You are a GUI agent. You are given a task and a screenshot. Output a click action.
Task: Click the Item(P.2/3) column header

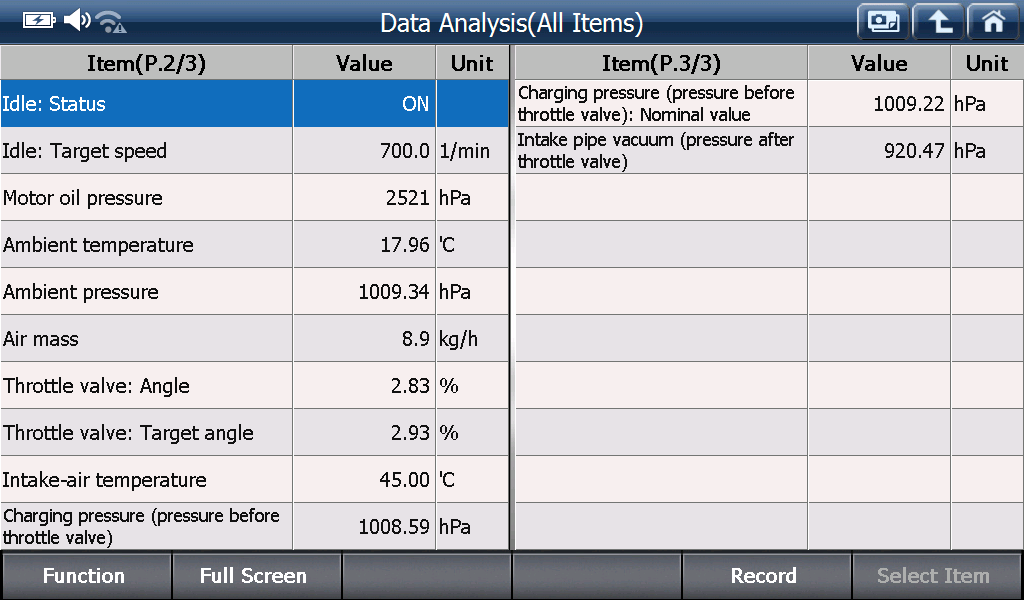coord(146,63)
